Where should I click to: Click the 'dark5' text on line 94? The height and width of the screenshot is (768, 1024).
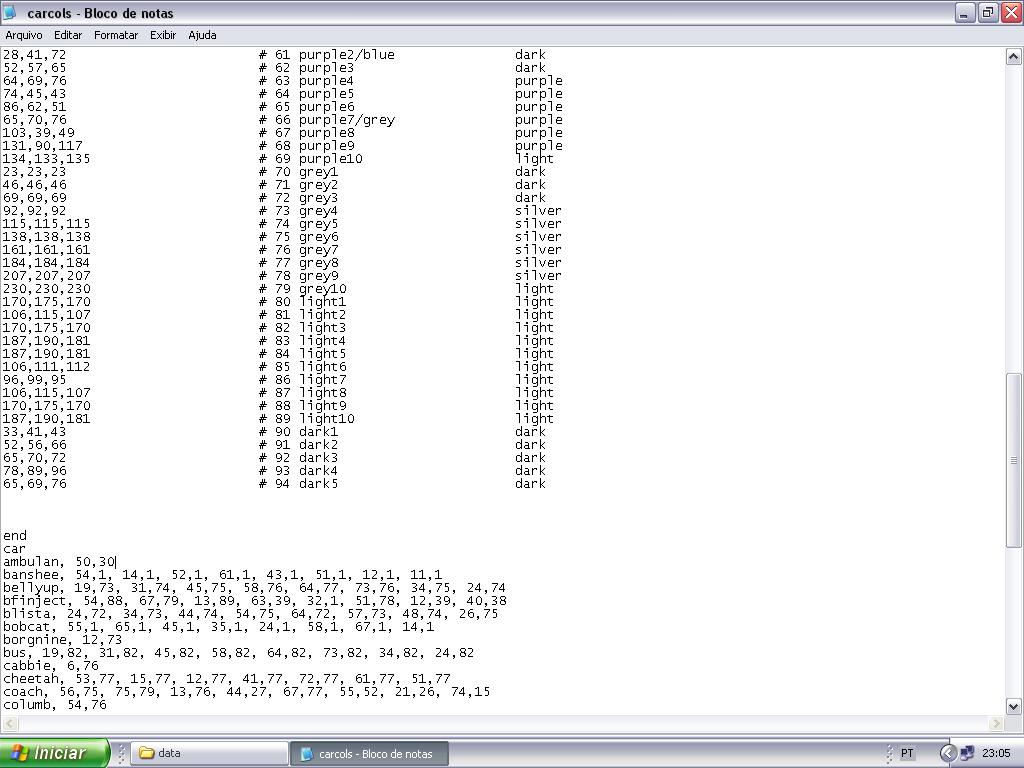319,484
